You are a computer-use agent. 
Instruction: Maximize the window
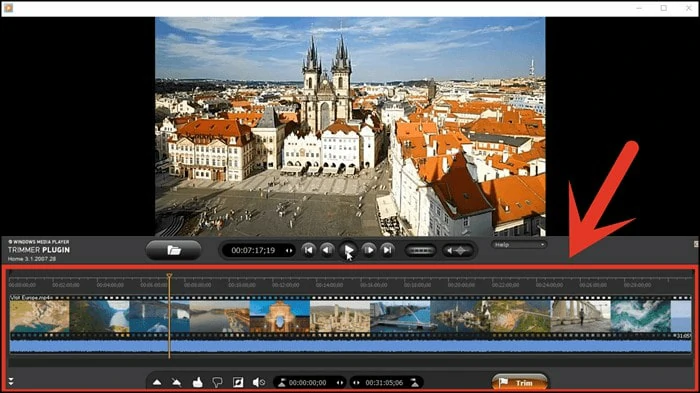(x=664, y=8)
